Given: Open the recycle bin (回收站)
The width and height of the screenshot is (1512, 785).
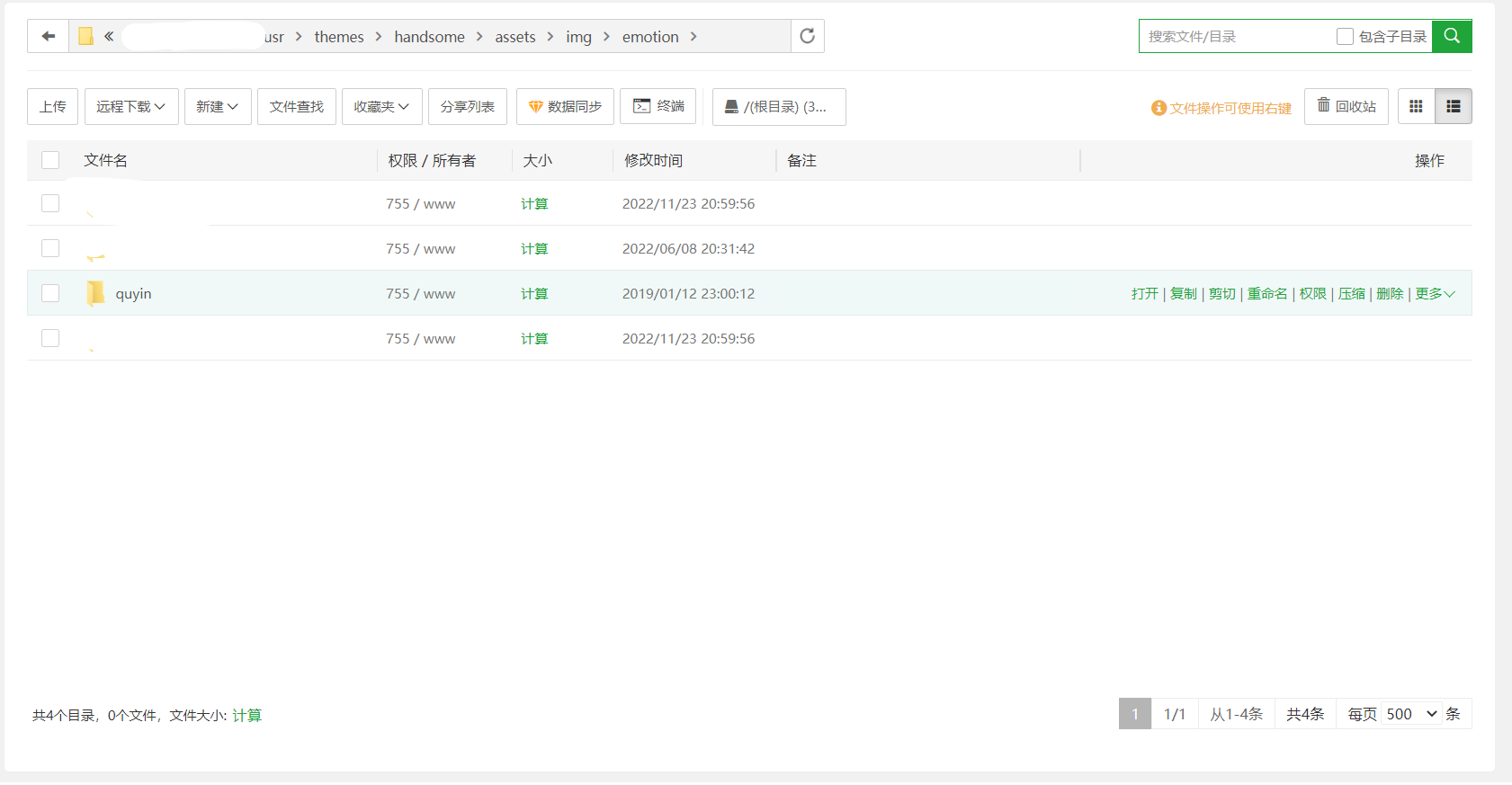Looking at the screenshot, I should point(1346,106).
